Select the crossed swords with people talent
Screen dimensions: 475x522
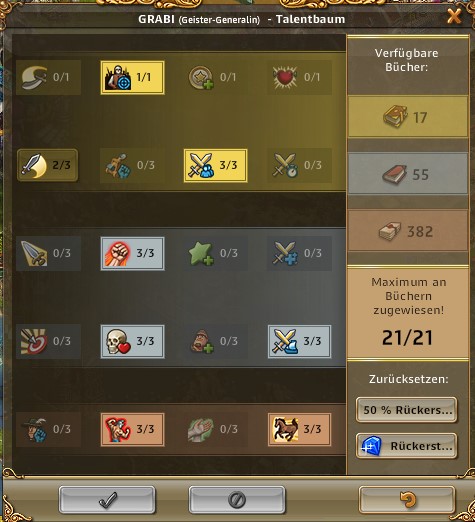[x=216, y=165]
